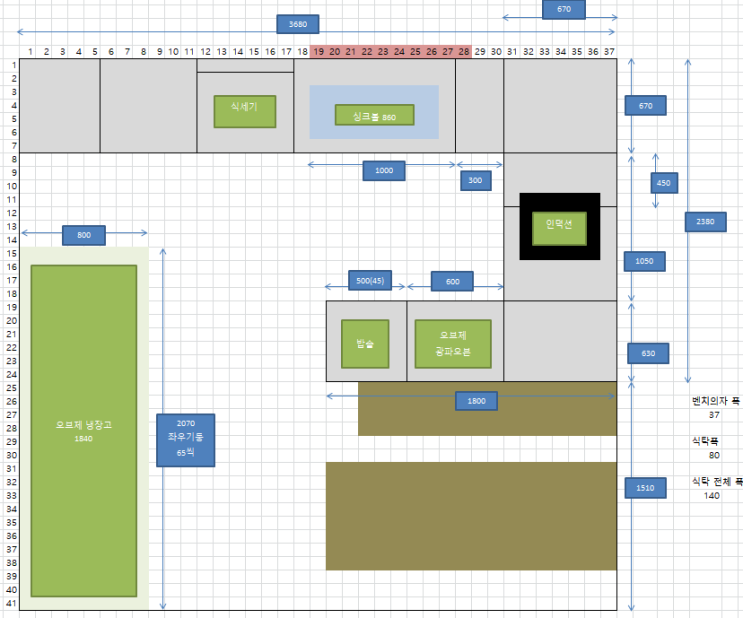Click red-highlighted column number 22
This screenshot has width=743, height=618.
click(367, 52)
